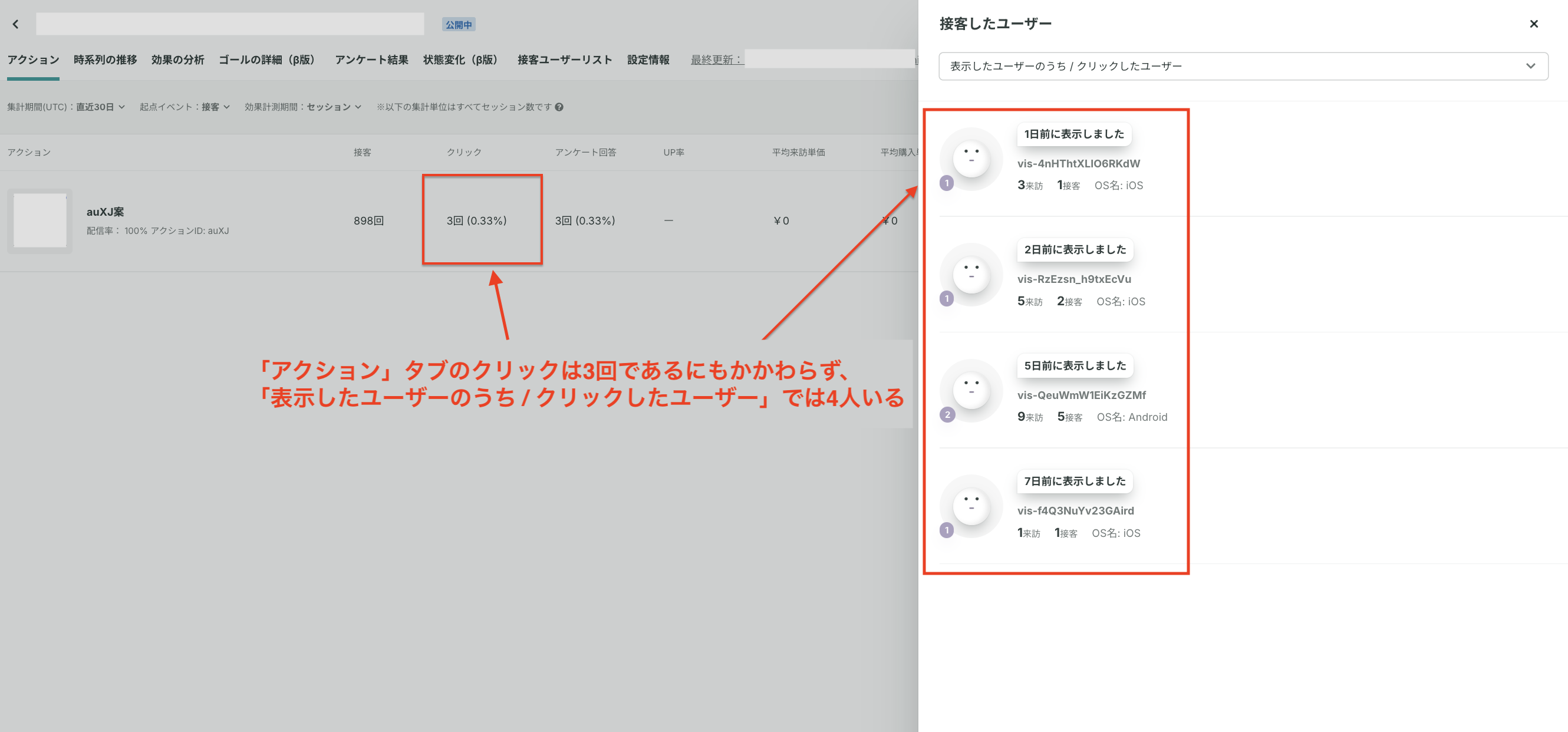Click avatar of user vis-RzEzsn_h9txEcVu
The width and height of the screenshot is (1568, 732).
[x=971, y=275]
